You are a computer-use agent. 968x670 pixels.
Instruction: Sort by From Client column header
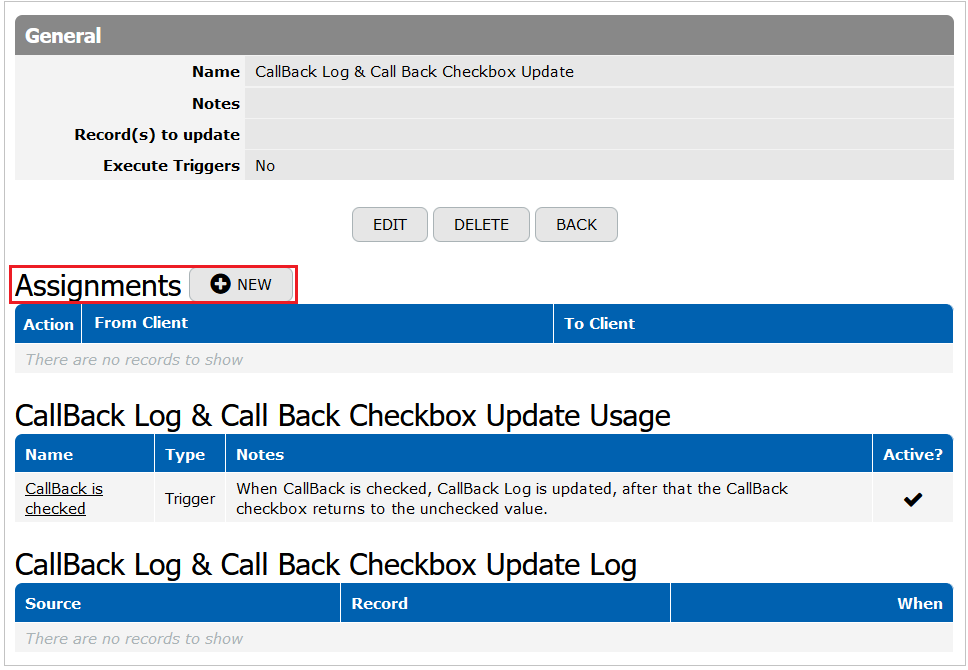pyautogui.click(x=141, y=323)
